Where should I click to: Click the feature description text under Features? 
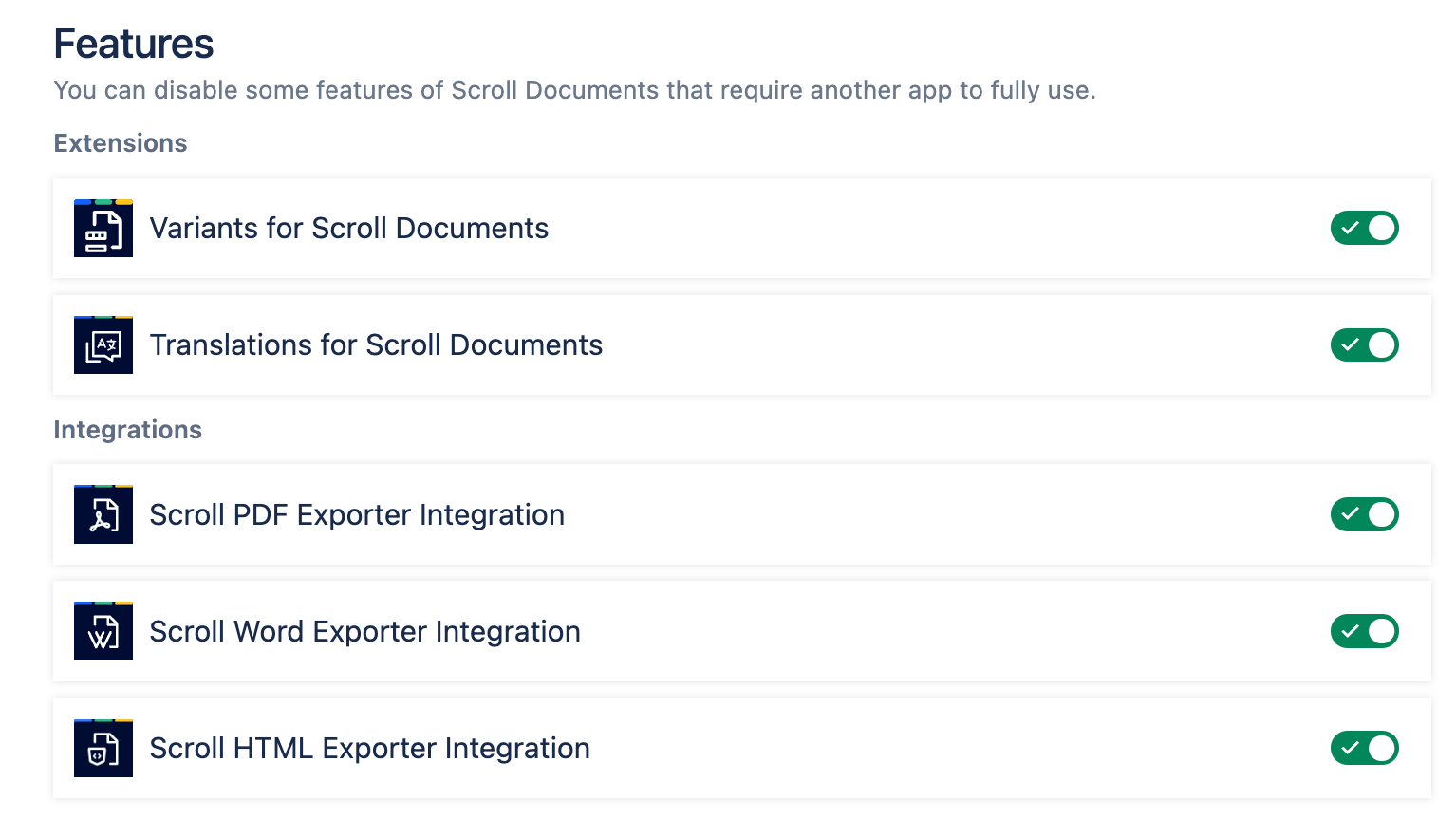574,90
